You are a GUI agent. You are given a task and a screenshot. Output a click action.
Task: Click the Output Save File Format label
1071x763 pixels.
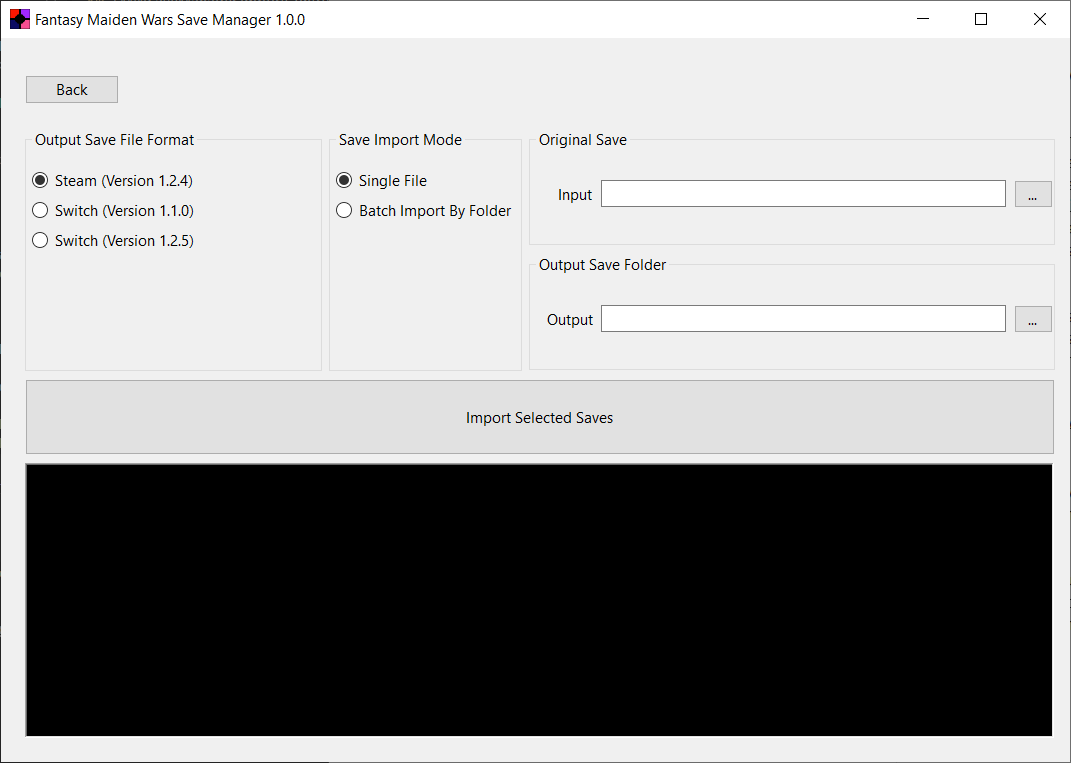(x=114, y=140)
